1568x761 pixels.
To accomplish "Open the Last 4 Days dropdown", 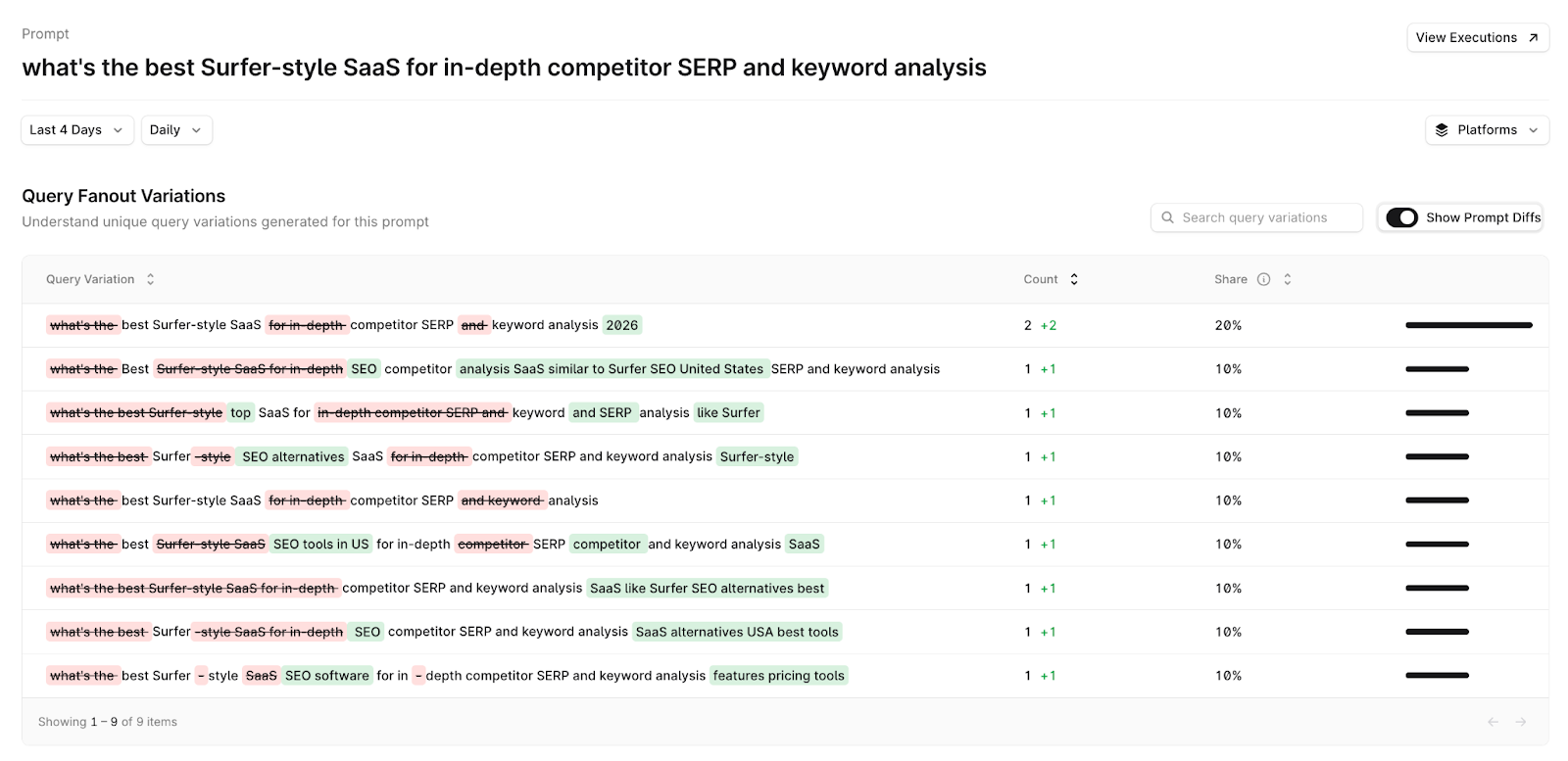I will coord(76,130).
